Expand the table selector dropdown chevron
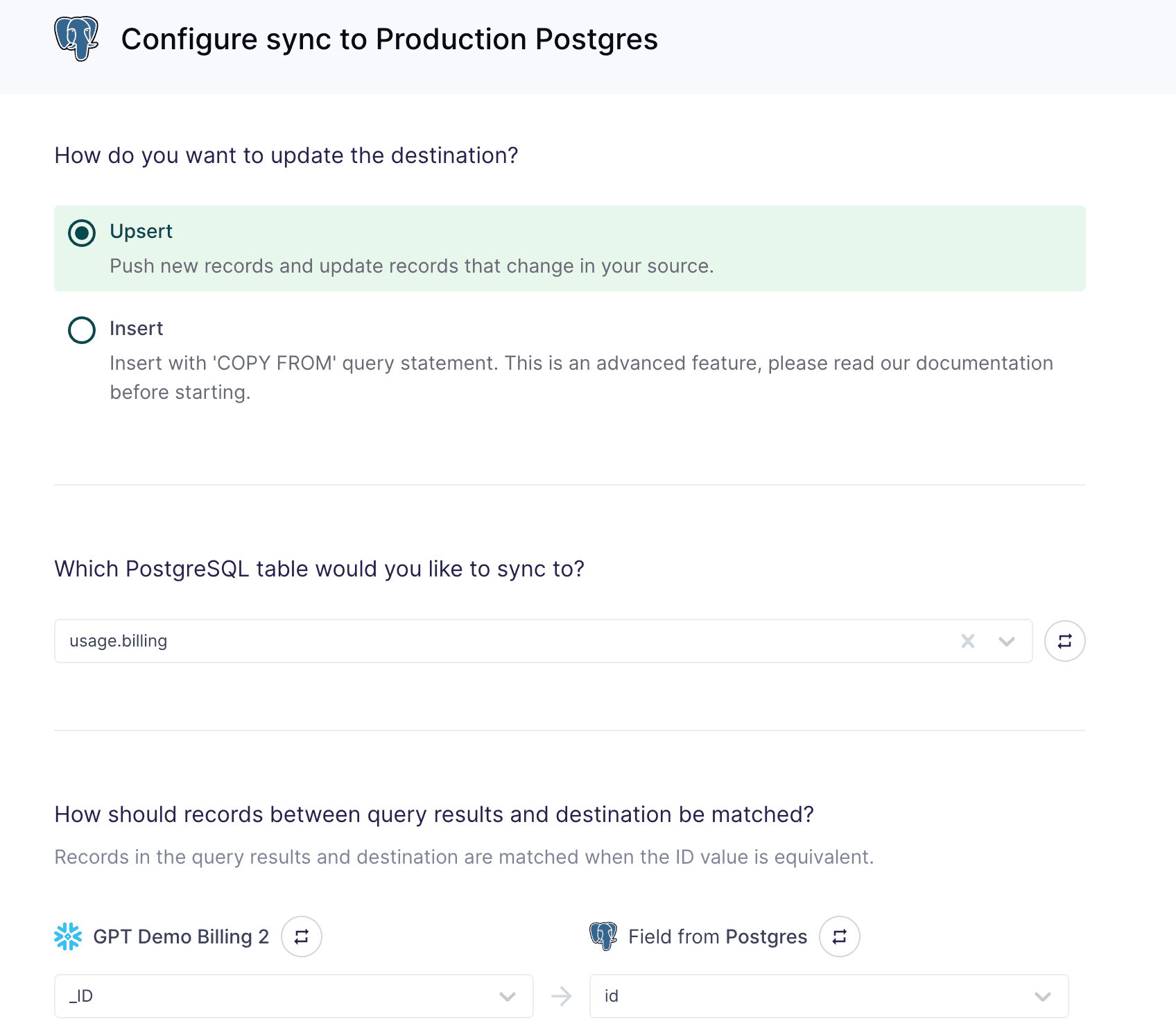The width and height of the screenshot is (1176, 1035). tap(1007, 641)
